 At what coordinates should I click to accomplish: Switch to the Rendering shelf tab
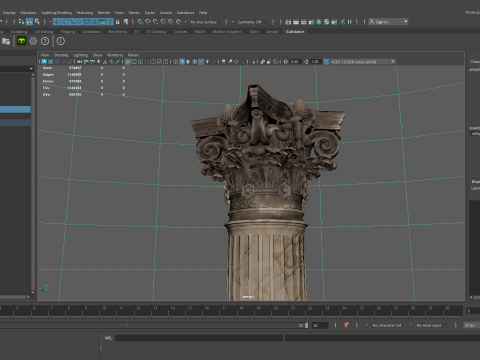118,32
